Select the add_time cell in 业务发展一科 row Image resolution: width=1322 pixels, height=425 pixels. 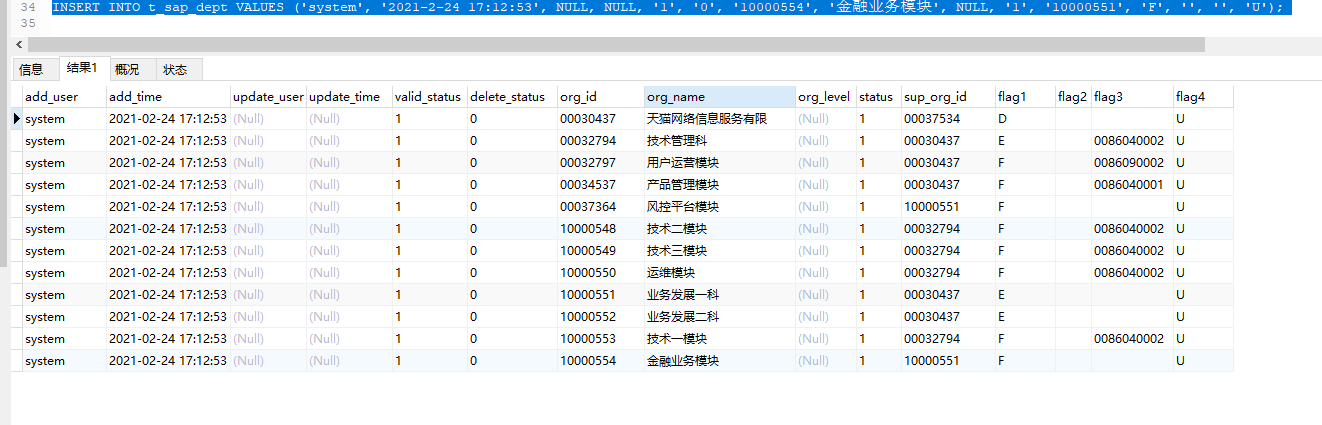click(168, 295)
